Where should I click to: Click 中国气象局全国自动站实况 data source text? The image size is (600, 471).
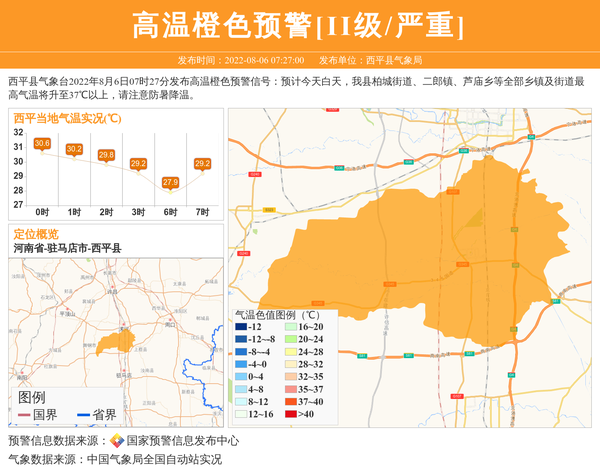[154, 460]
